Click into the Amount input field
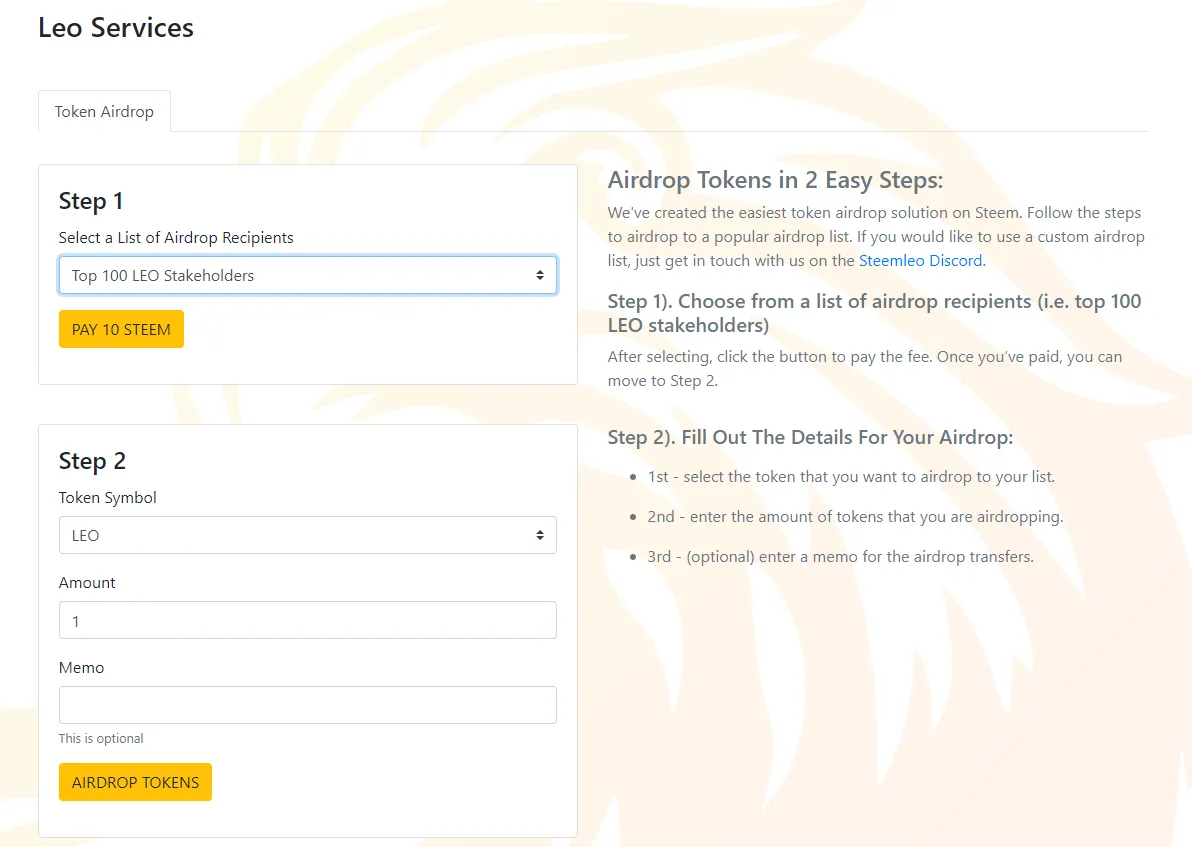This screenshot has height=847, width=1192. [x=308, y=620]
